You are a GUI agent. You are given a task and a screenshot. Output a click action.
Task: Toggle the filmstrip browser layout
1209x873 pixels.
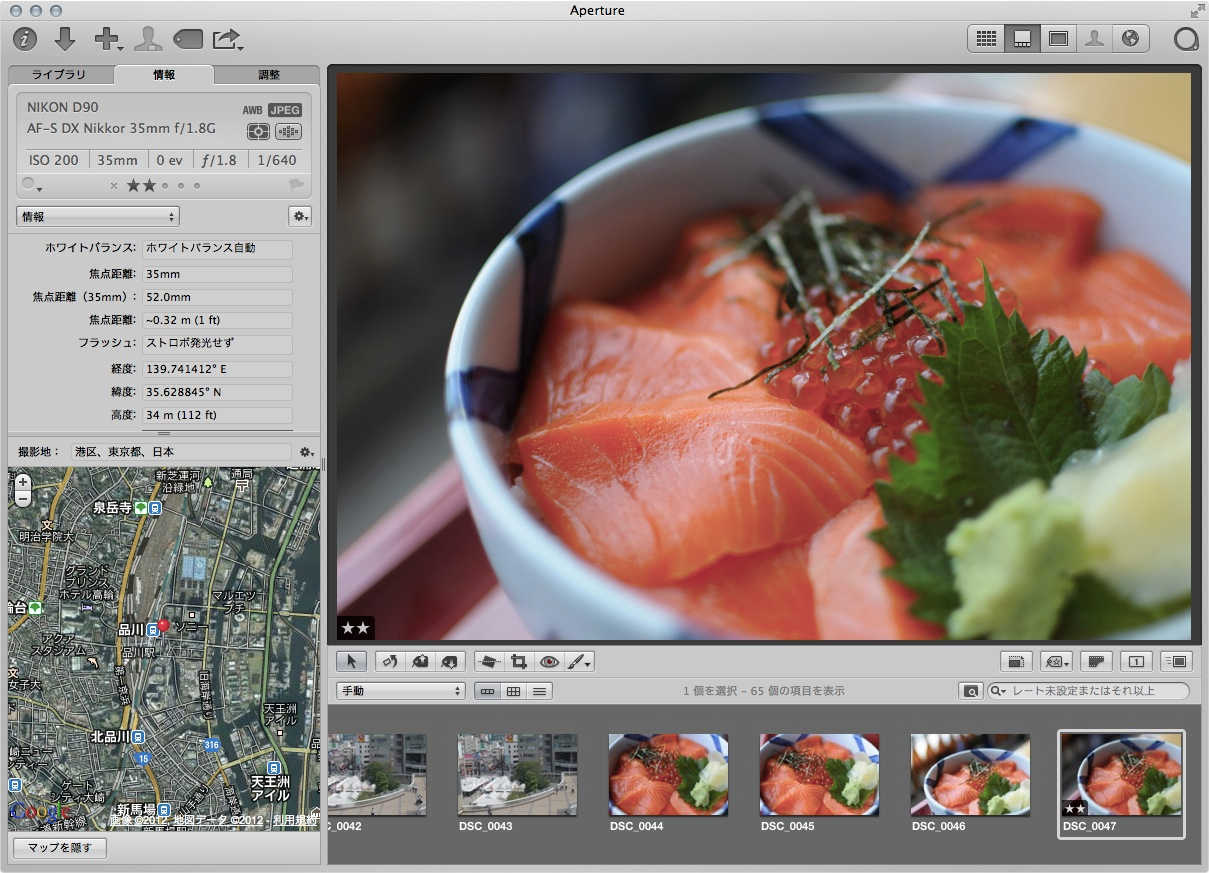click(x=487, y=690)
